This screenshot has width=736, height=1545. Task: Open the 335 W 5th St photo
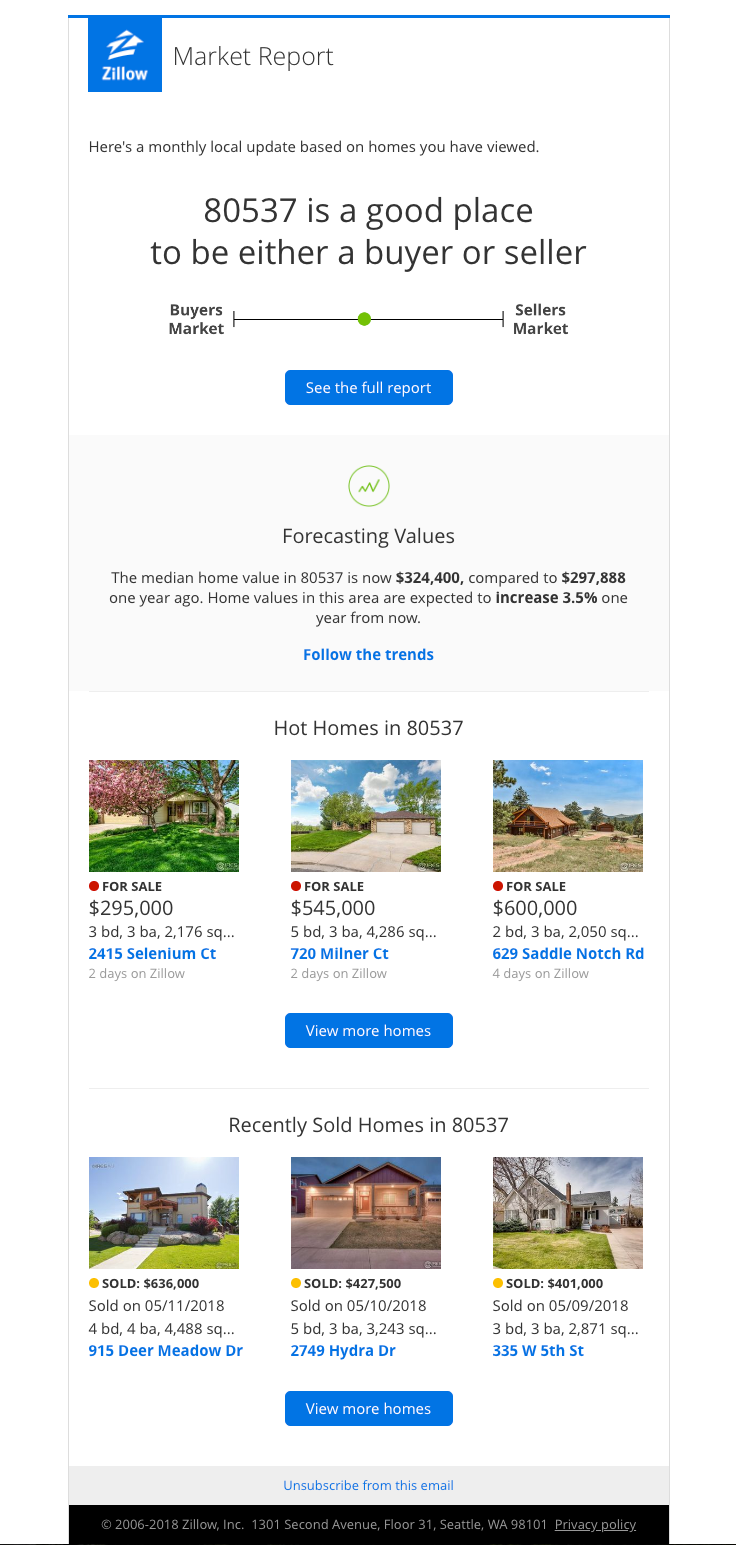click(568, 1212)
